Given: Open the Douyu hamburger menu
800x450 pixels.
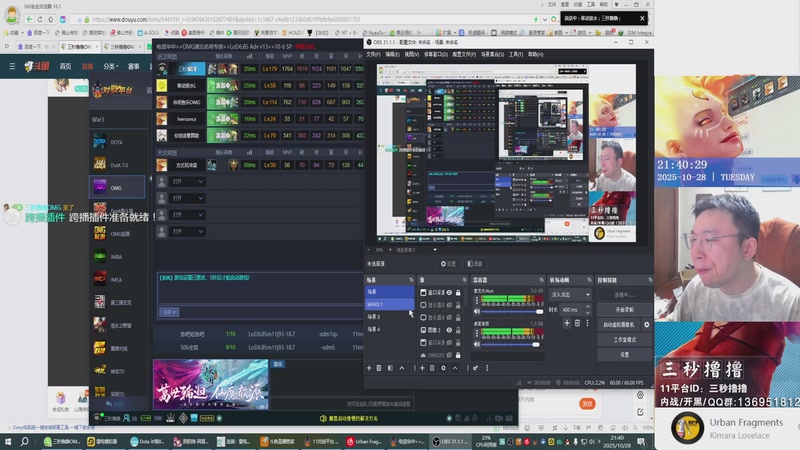Looking at the screenshot, I should coord(12,66).
